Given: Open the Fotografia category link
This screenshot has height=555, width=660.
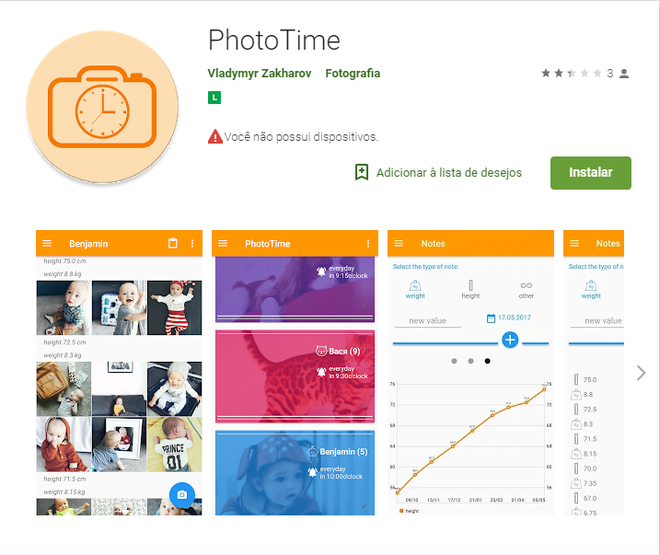Looking at the screenshot, I should (353, 73).
